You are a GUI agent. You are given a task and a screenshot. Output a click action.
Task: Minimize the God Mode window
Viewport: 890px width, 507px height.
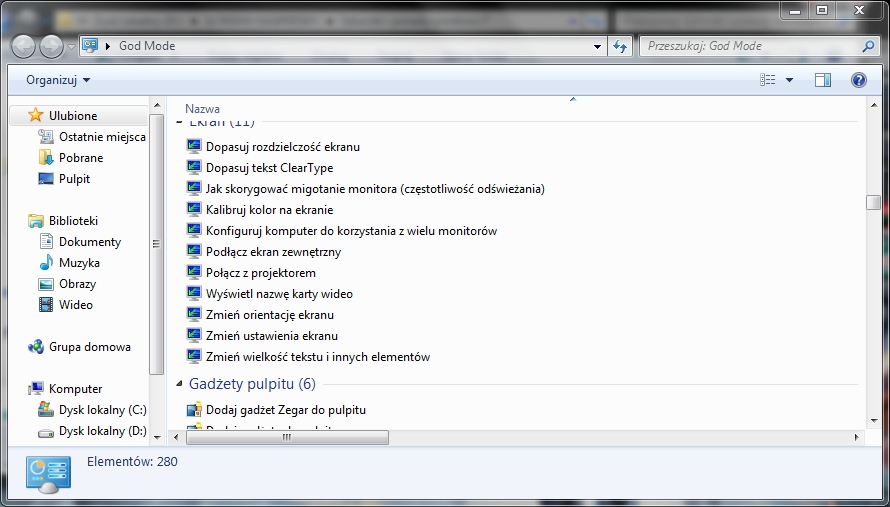coord(796,10)
